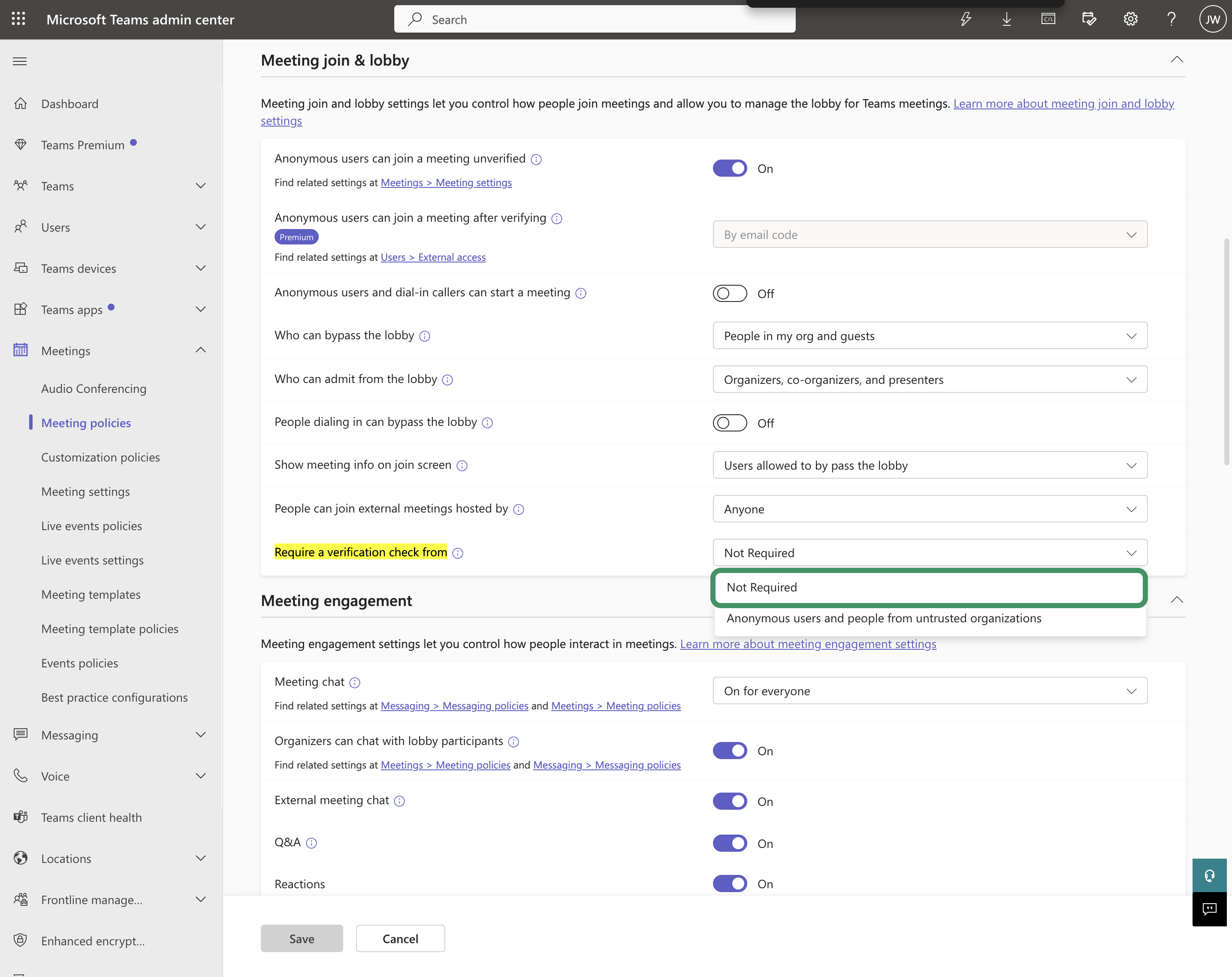1232x977 pixels.
Task: Click the Teams Premium diamond icon
Action: tap(21, 145)
